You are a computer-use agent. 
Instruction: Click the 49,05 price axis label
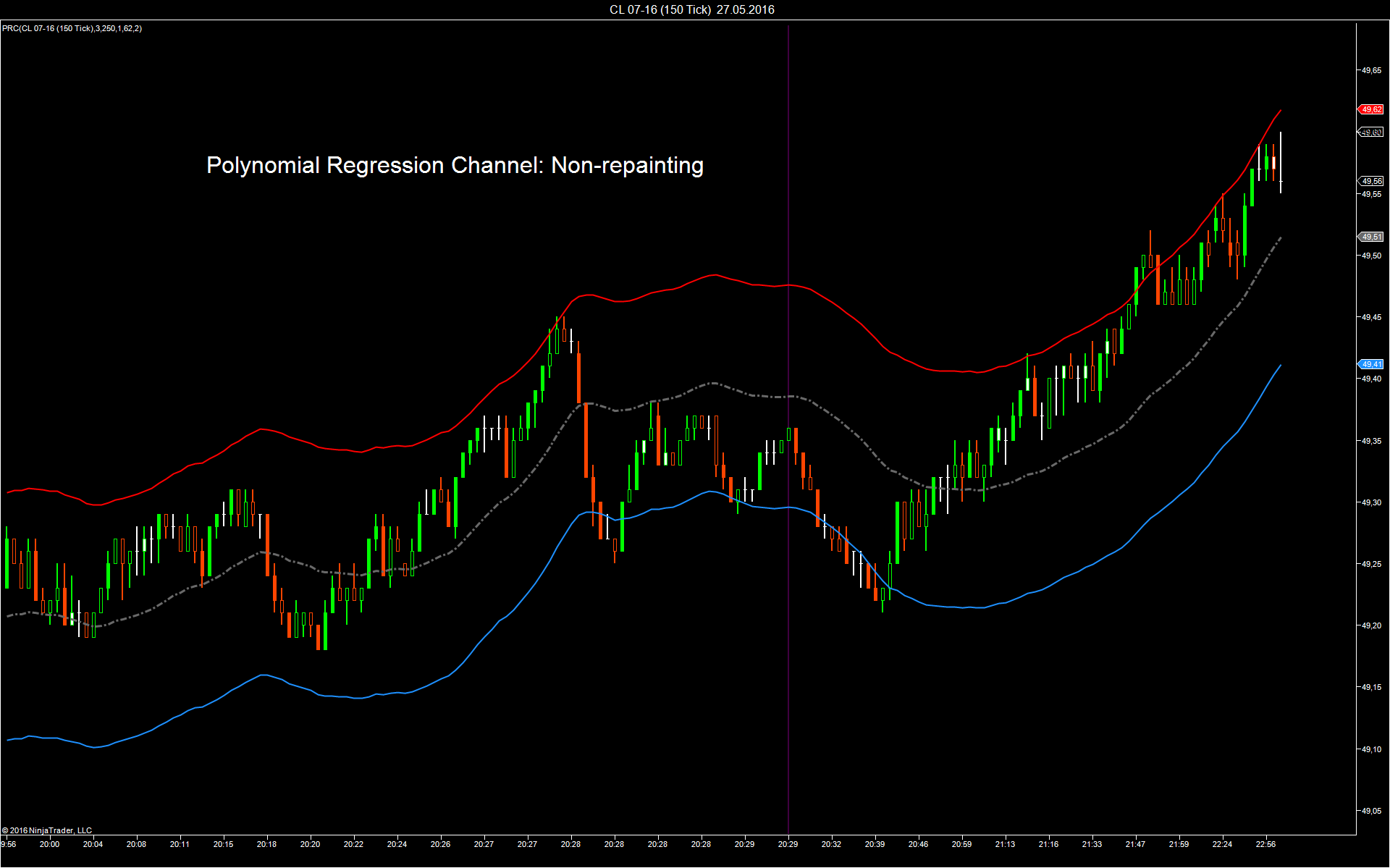point(1371,811)
